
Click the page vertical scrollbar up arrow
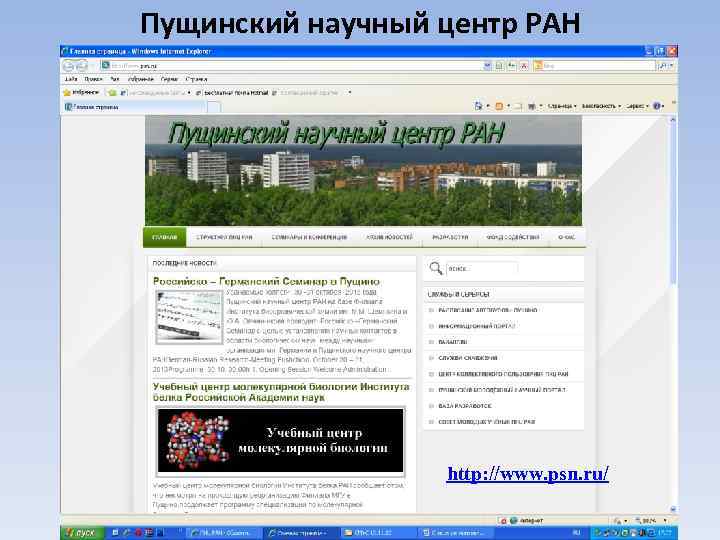pyautogui.click(x=673, y=120)
